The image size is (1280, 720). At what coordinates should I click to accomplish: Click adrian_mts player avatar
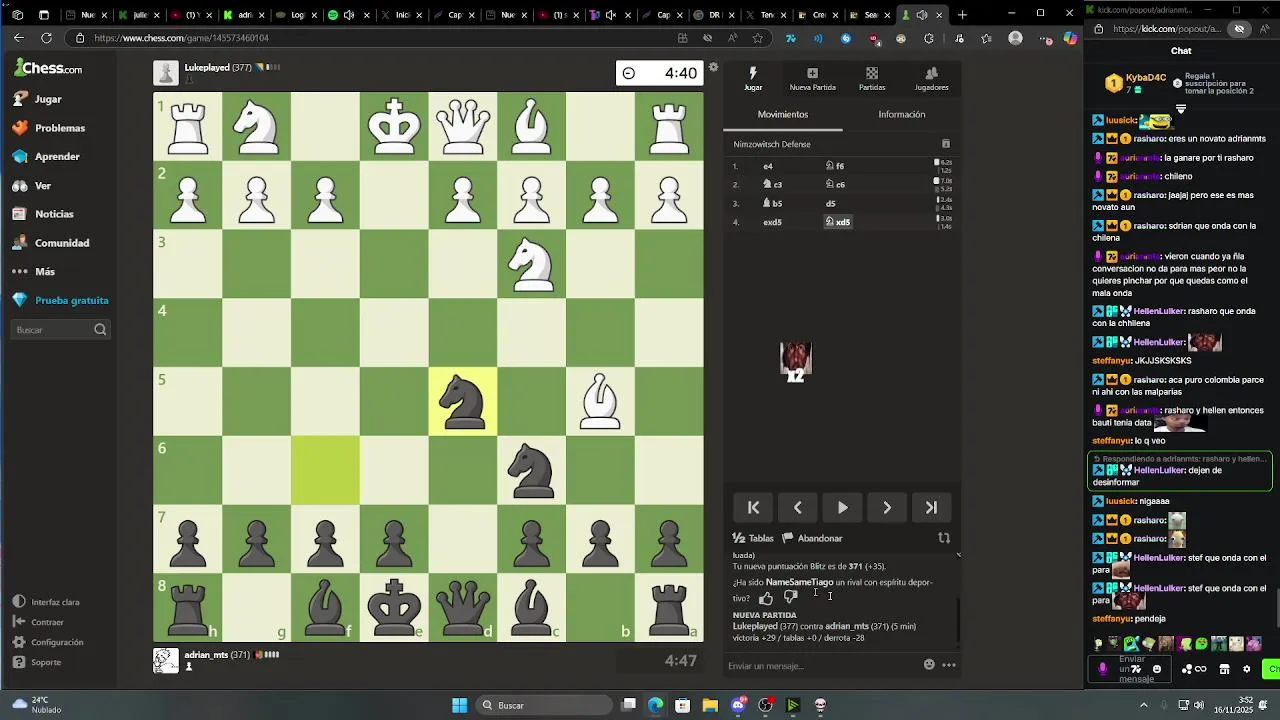(166, 660)
